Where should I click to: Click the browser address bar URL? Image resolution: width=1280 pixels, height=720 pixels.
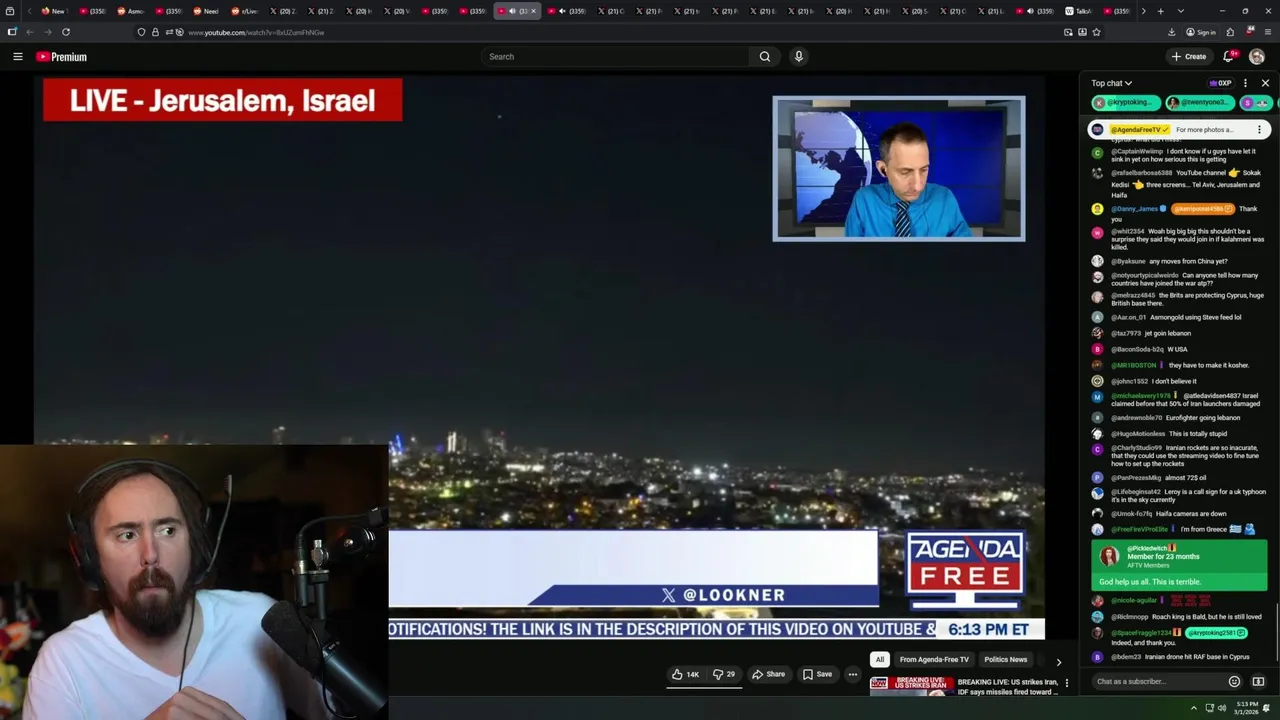(256, 32)
